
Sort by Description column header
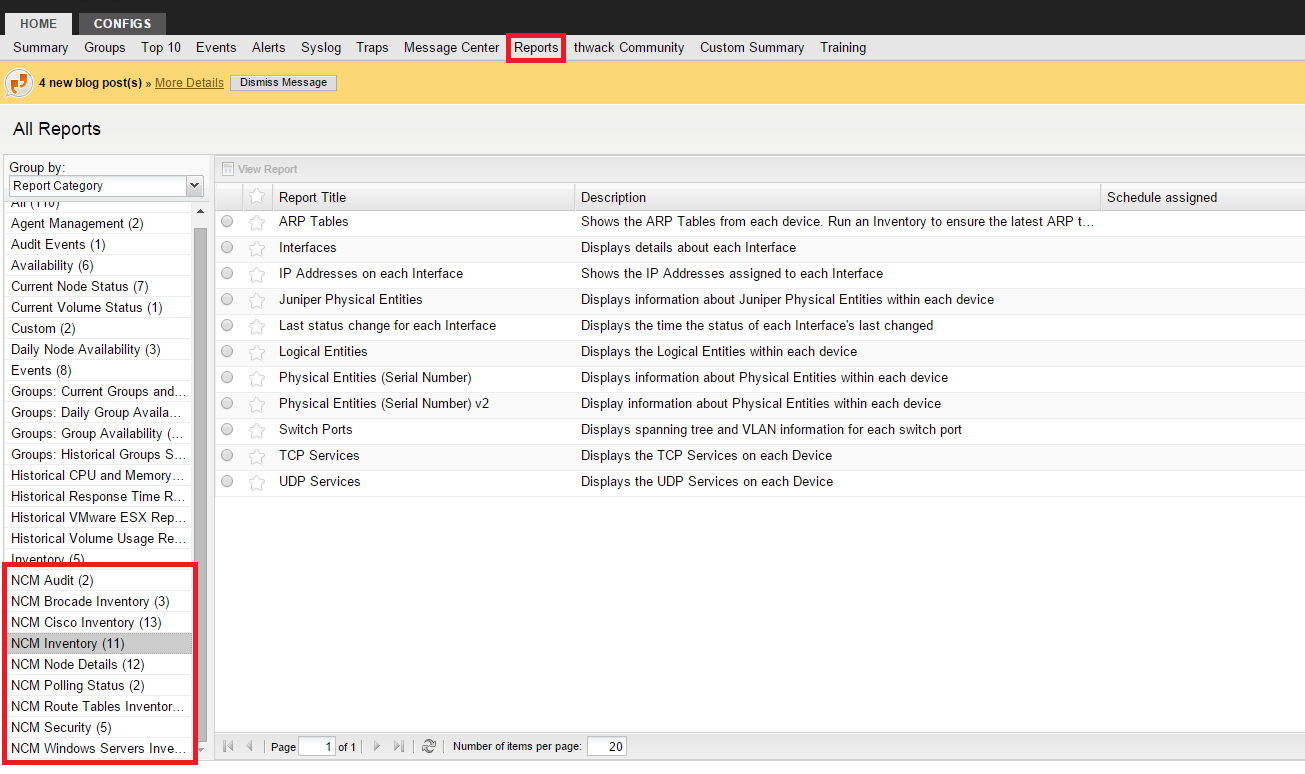pos(837,198)
